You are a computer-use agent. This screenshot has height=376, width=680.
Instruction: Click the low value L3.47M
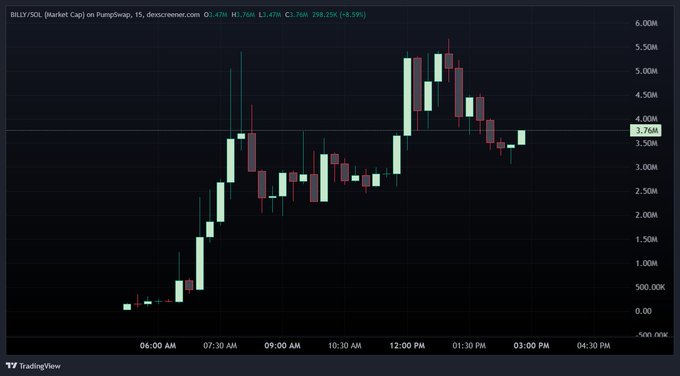(271, 15)
